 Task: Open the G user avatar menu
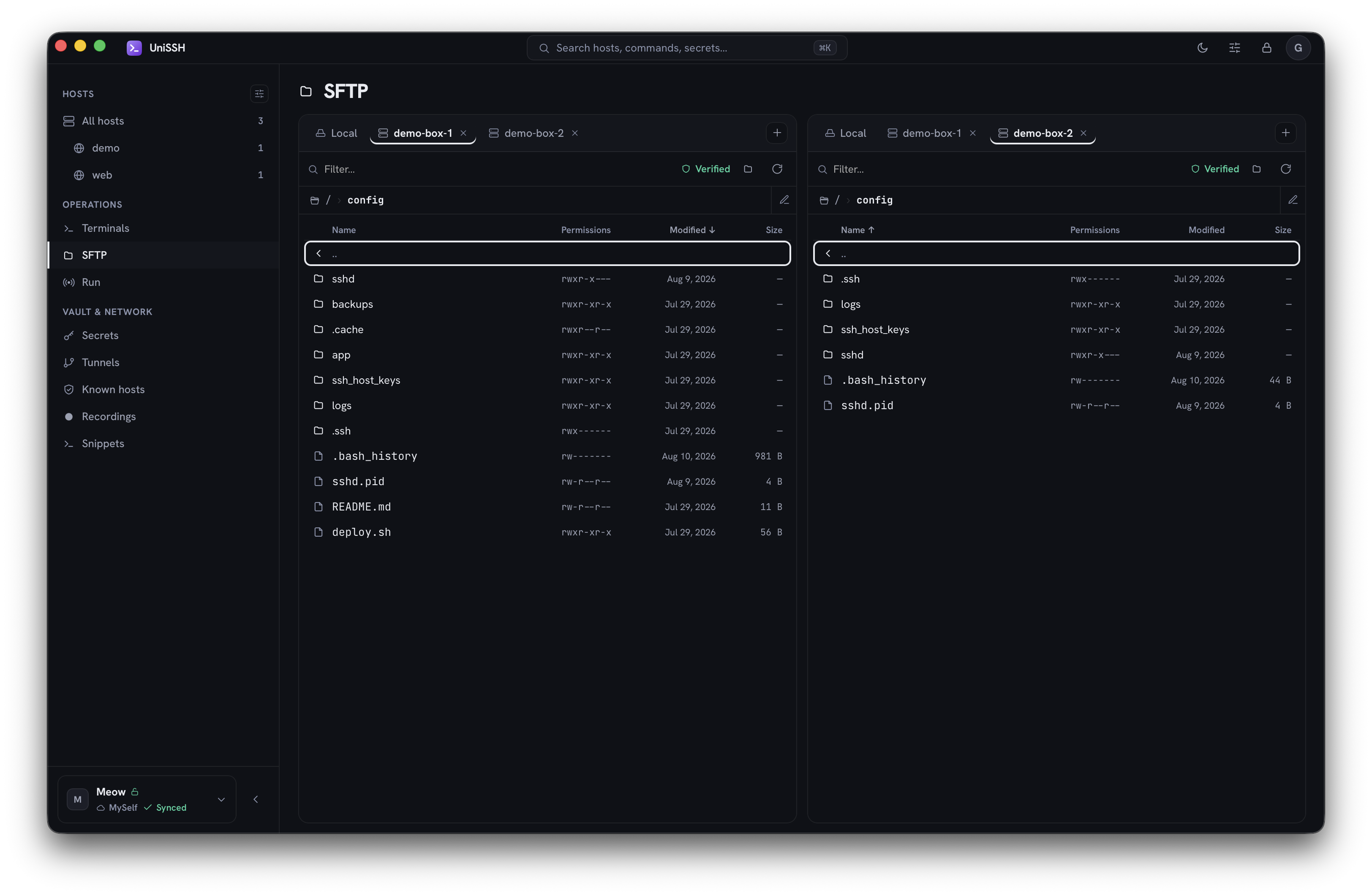point(1298,48)
